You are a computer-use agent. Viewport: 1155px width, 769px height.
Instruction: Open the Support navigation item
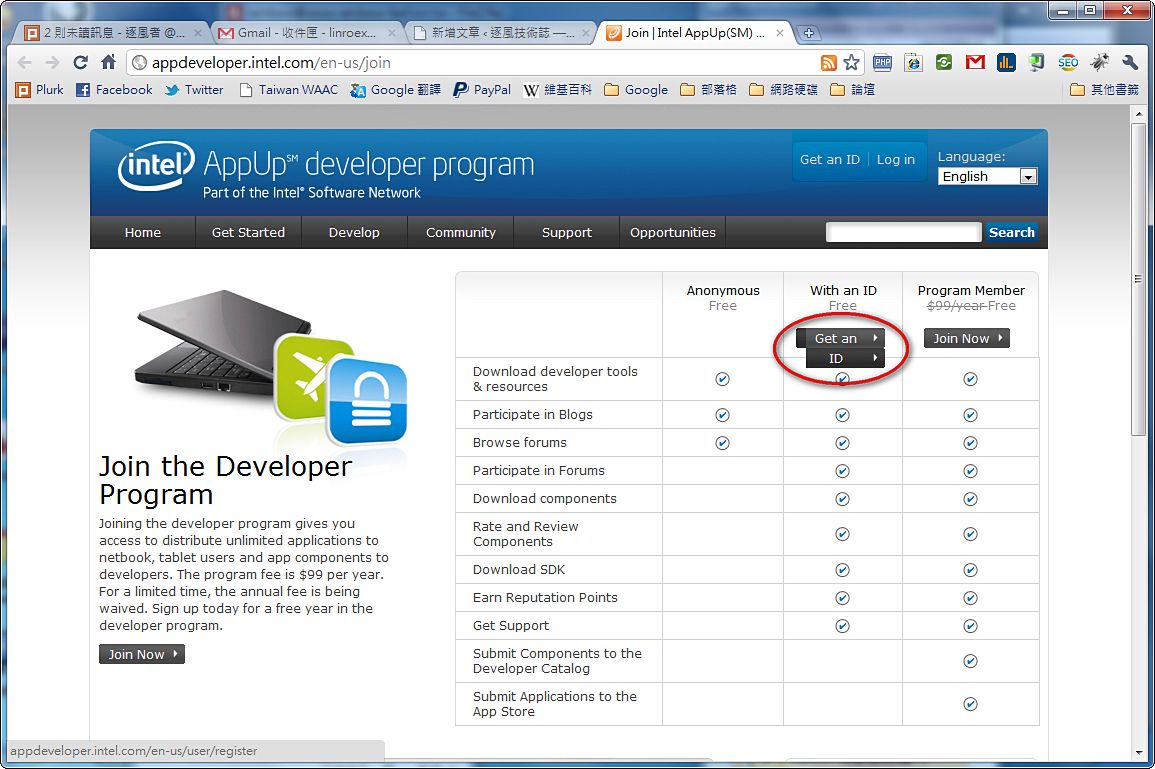point(566,233)
